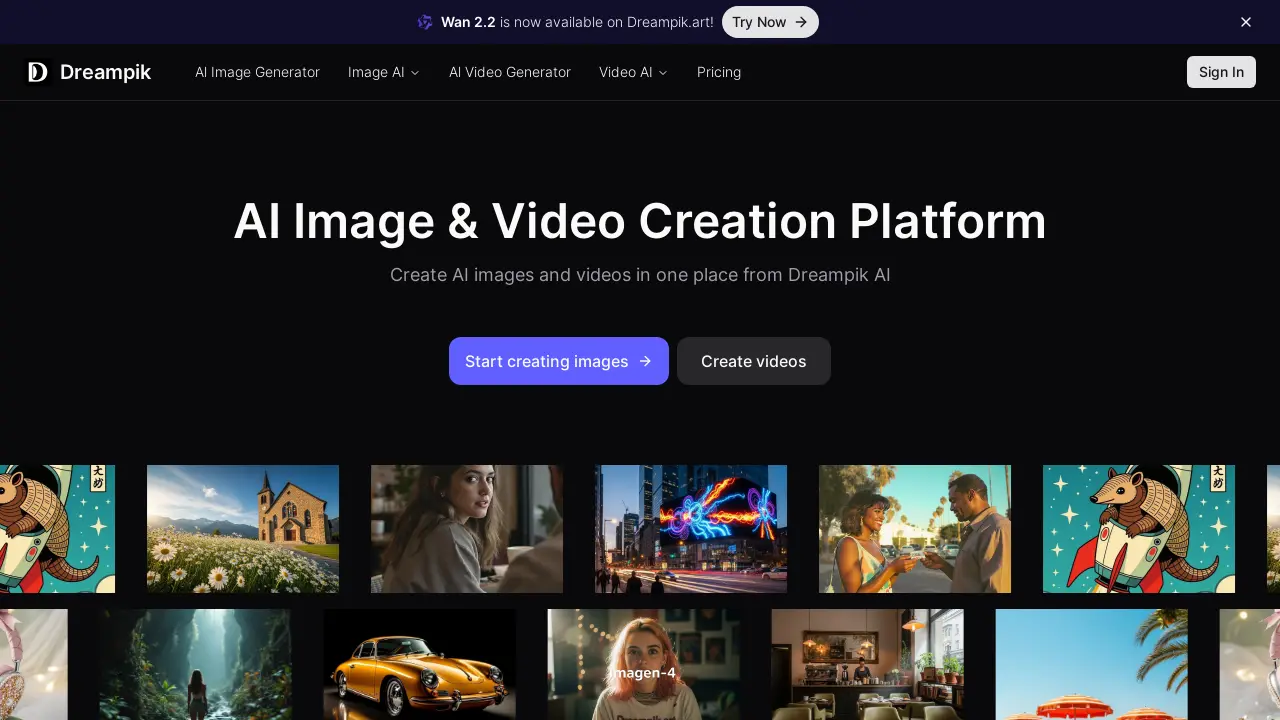This screenshot has width=1280, height=720.
Task: Open the jungle waterfall thumbnail
Action: [195, 665]
